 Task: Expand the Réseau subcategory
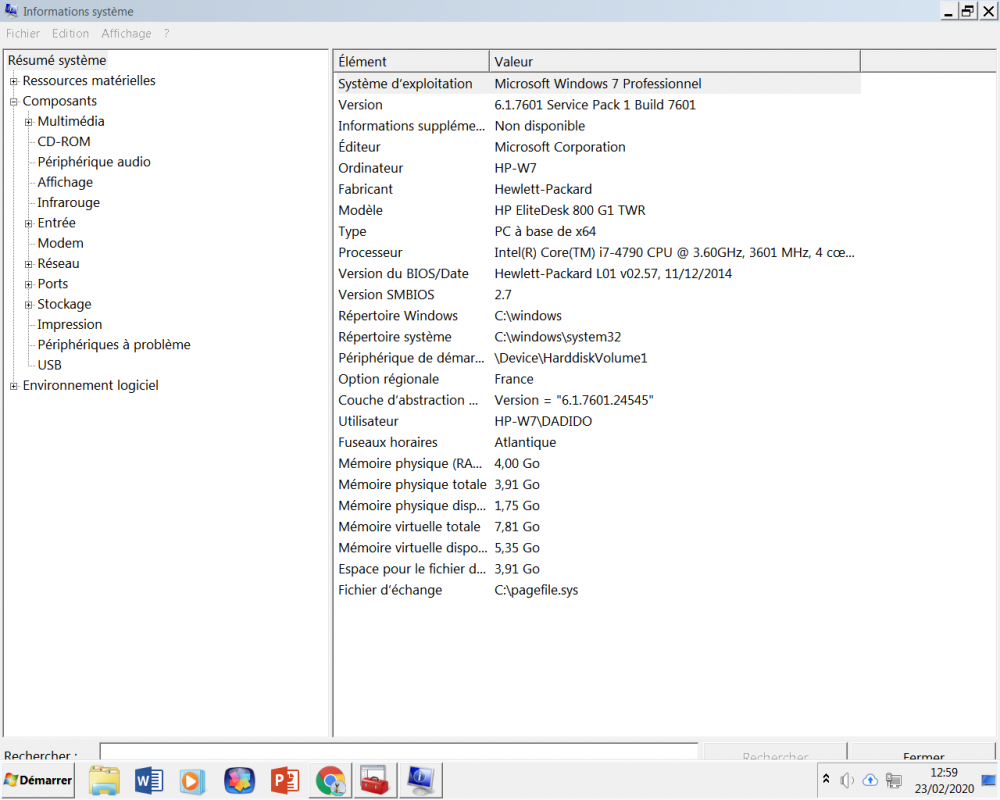[29, 264]
